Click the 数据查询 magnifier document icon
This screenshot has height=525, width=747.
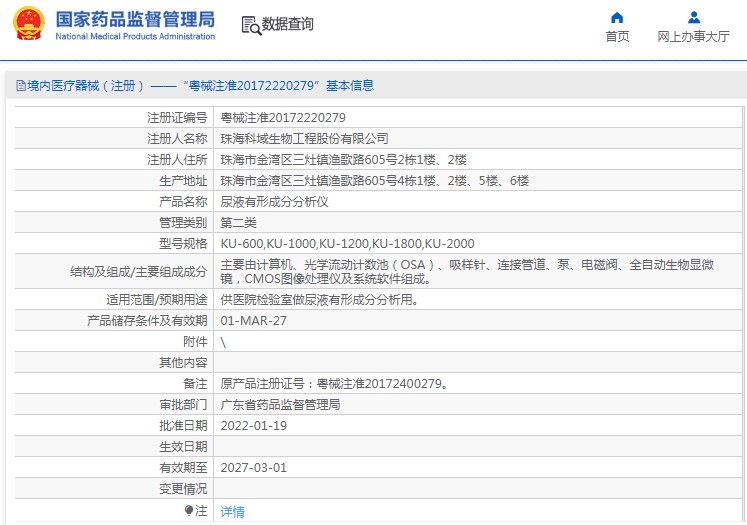(251, 25)
